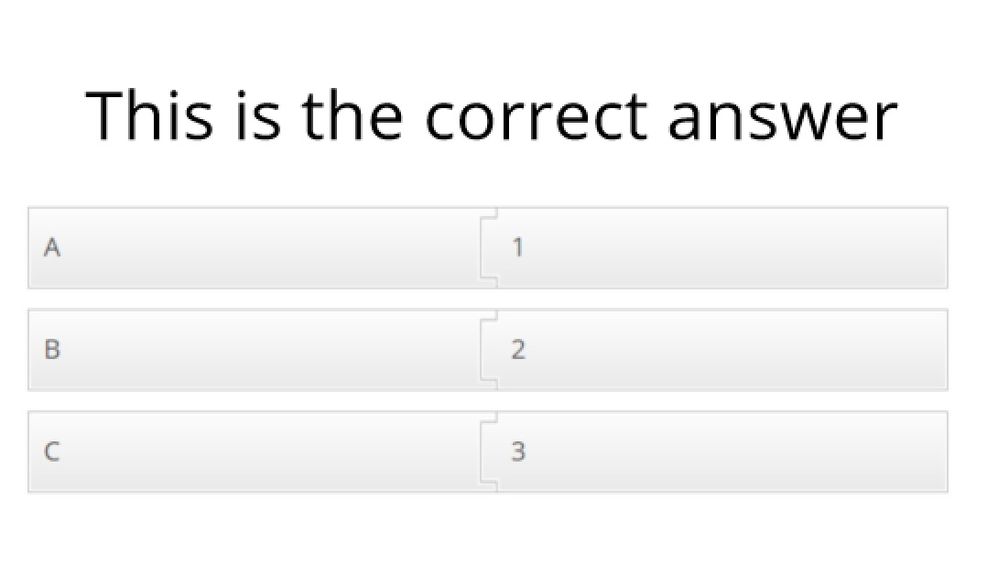Click the number "2" label text
The image size is (998, 566).
click(x=518, y=350)
